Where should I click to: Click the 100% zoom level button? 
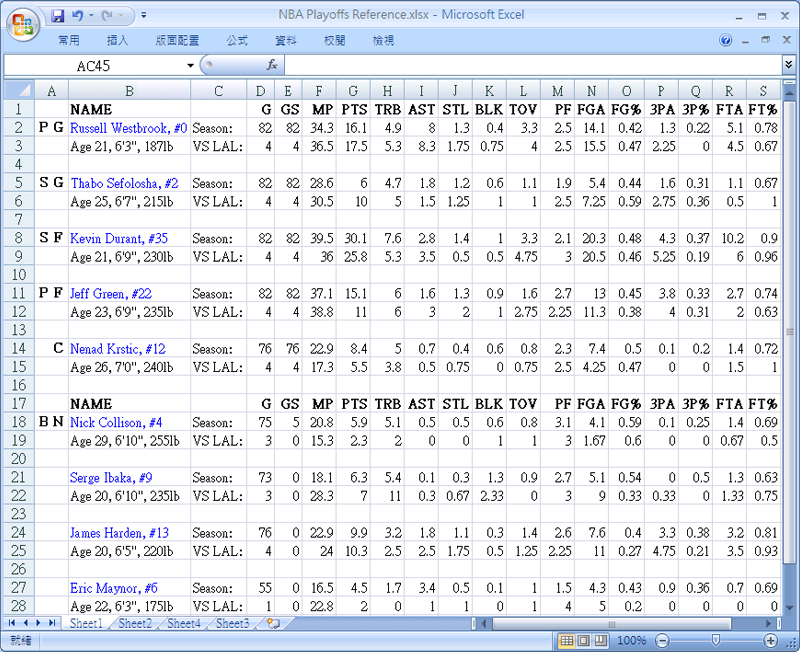point(631,640)
